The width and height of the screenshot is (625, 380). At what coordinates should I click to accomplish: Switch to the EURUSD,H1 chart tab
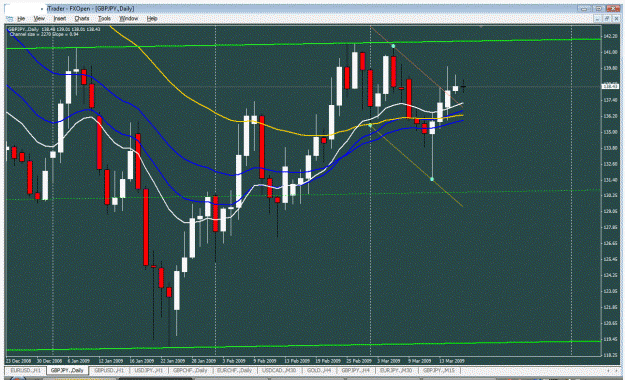pyautogui.click(x=26, y=370)
